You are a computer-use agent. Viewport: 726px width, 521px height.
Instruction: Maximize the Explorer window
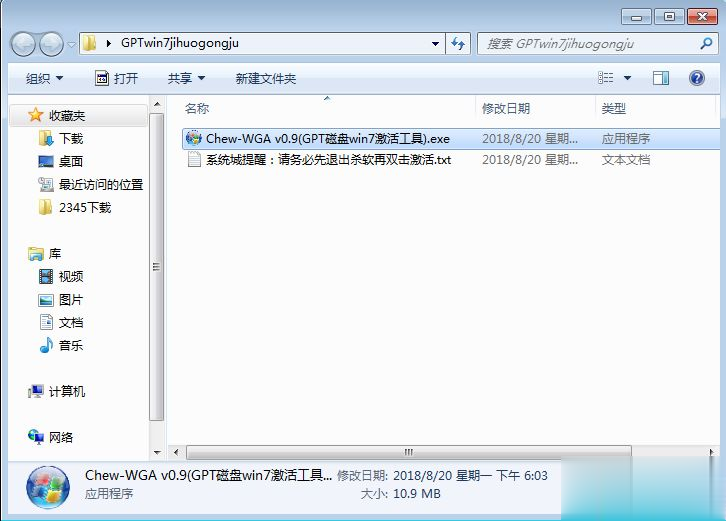pyautogui.click(x=669, y=17)
